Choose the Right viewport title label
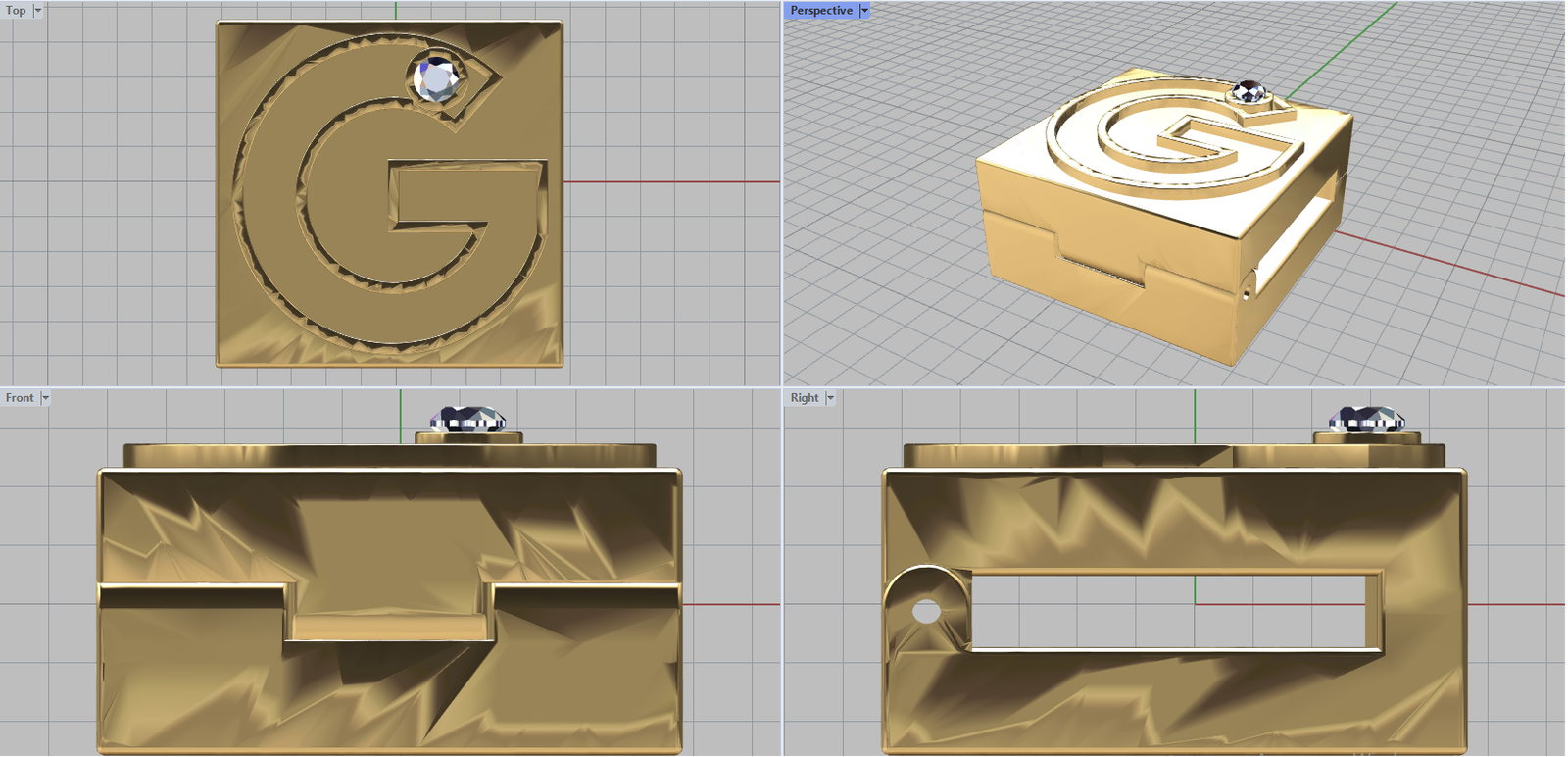Viewport: 1568px width, 757px height. 805,398
